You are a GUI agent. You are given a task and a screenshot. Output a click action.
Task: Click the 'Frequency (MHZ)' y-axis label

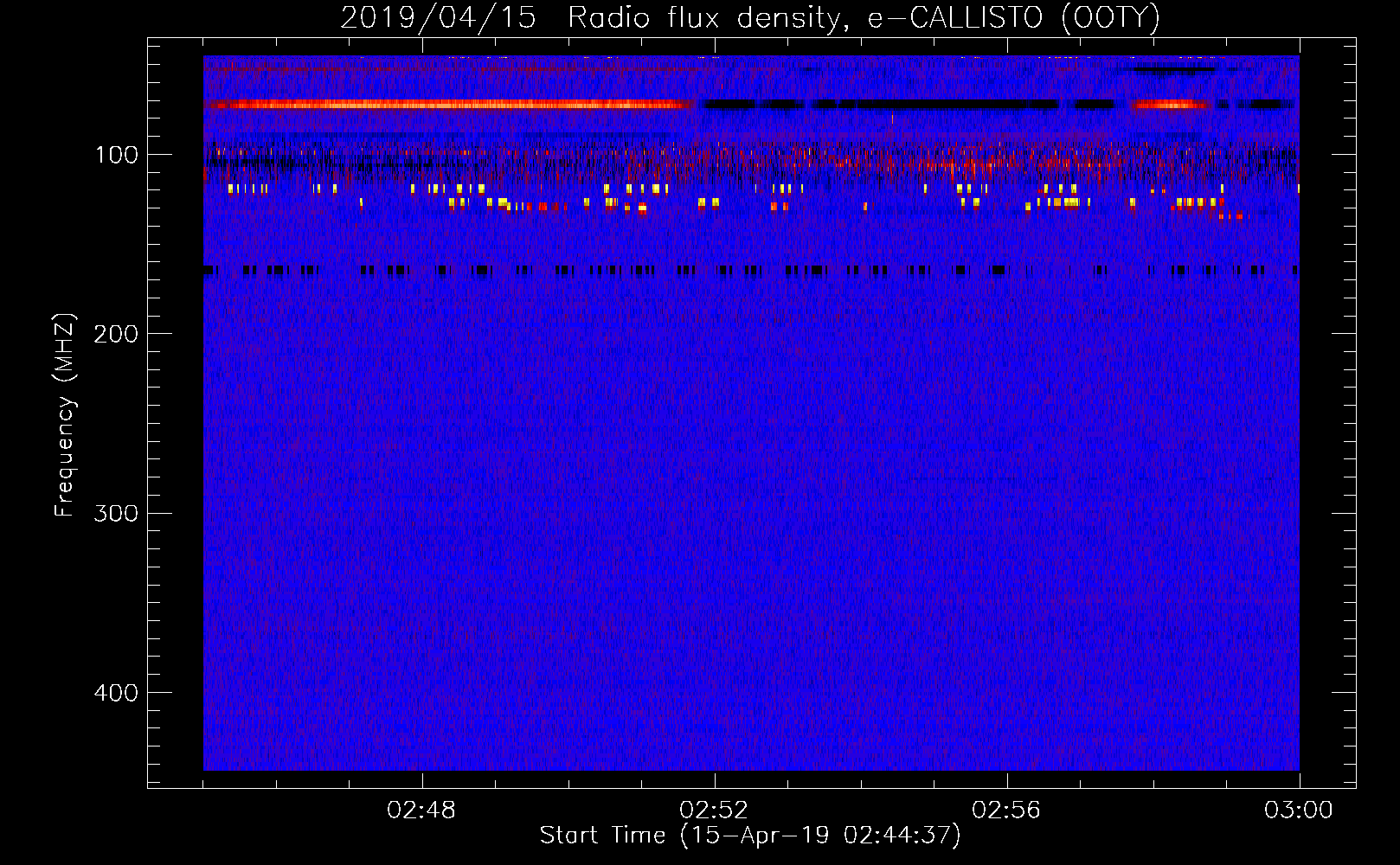click(x=65, y=414)
